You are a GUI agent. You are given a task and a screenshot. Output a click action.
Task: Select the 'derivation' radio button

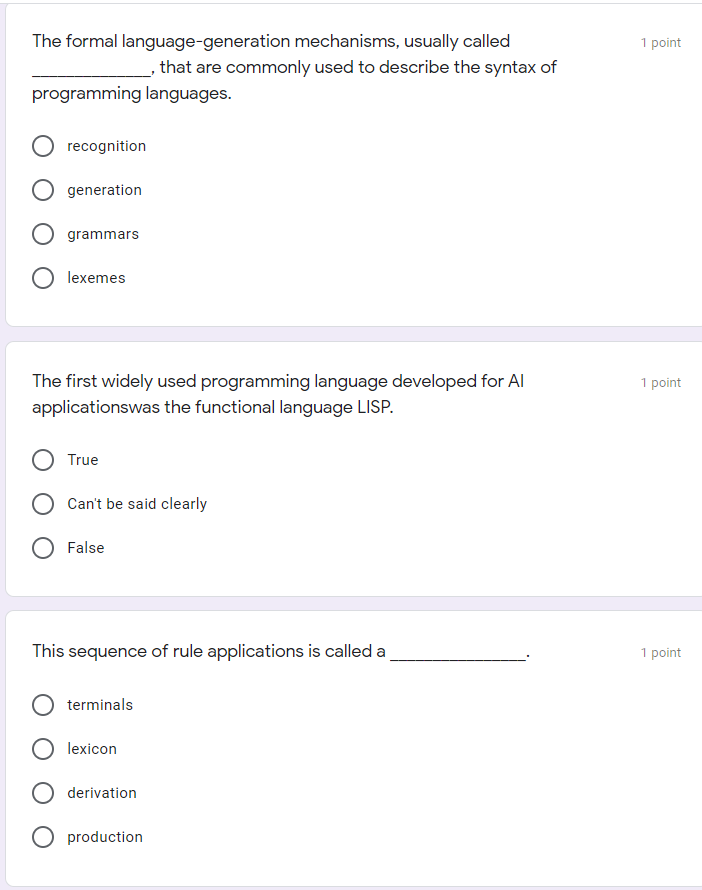tap(43, 793)
